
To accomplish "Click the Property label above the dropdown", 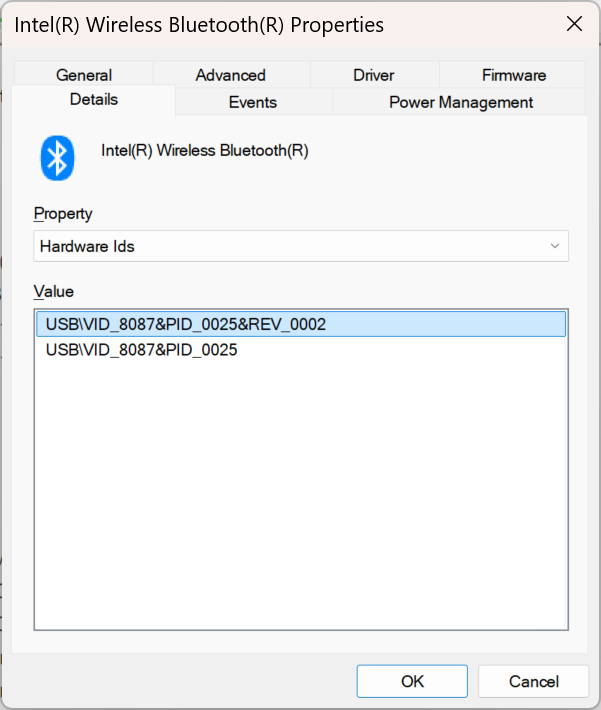I will coord(63,213).
